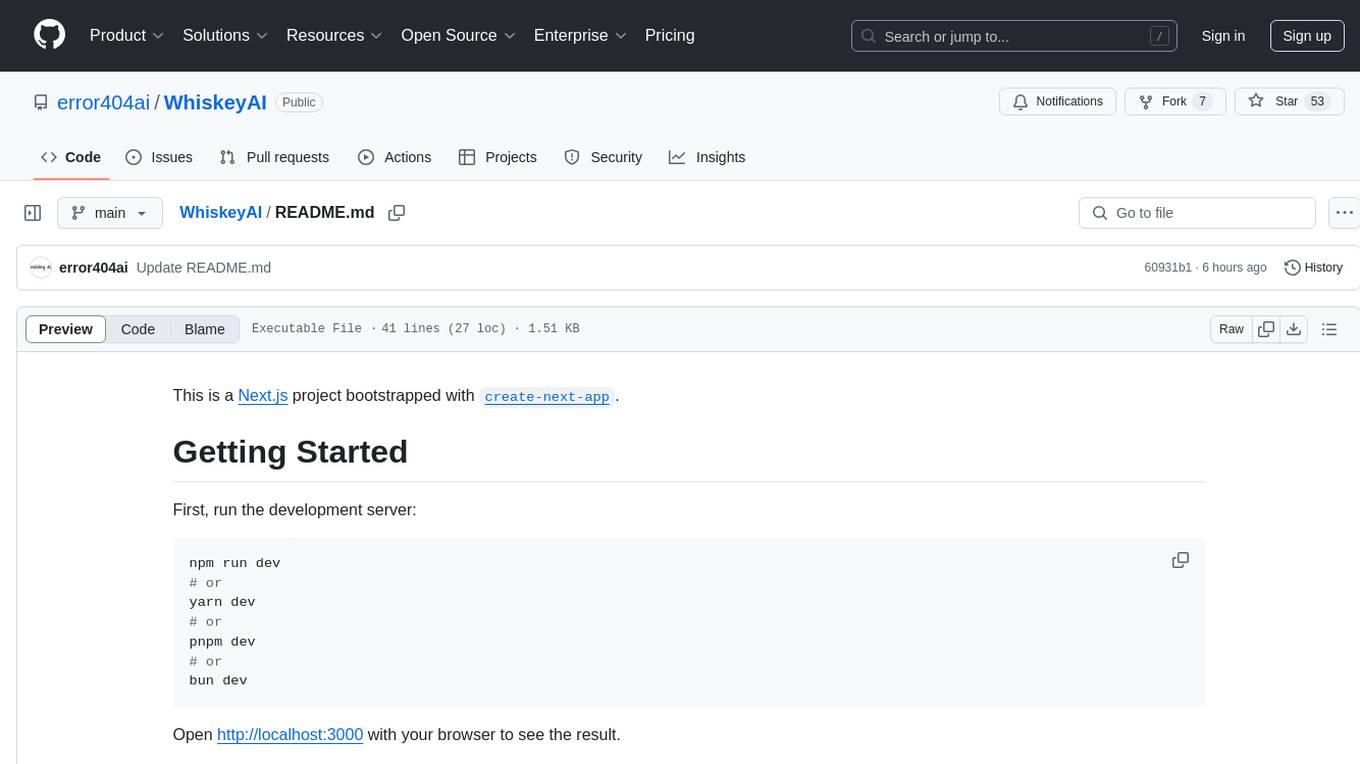
Task: Open the Code tab
Action: [x=70, y=157]
